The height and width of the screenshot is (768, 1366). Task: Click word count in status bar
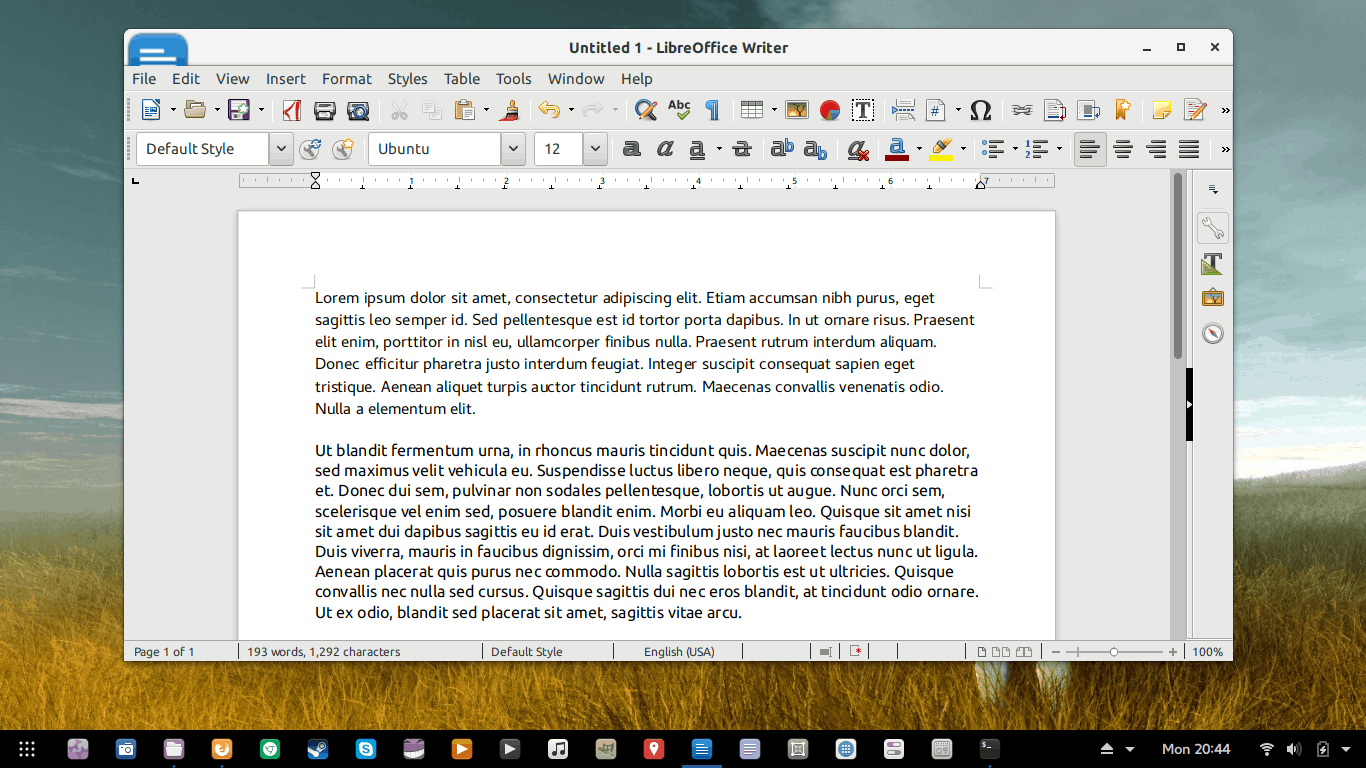pyautogui.click(x=323, y=652)
